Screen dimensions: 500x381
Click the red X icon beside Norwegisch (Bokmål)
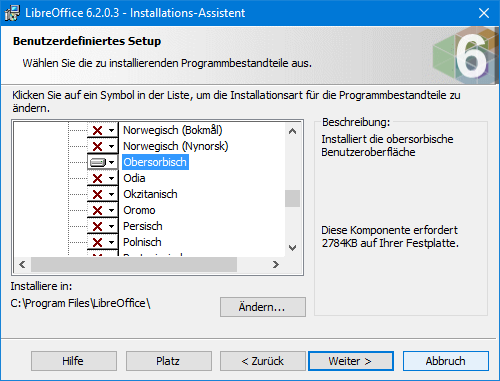tap(97, 130)
